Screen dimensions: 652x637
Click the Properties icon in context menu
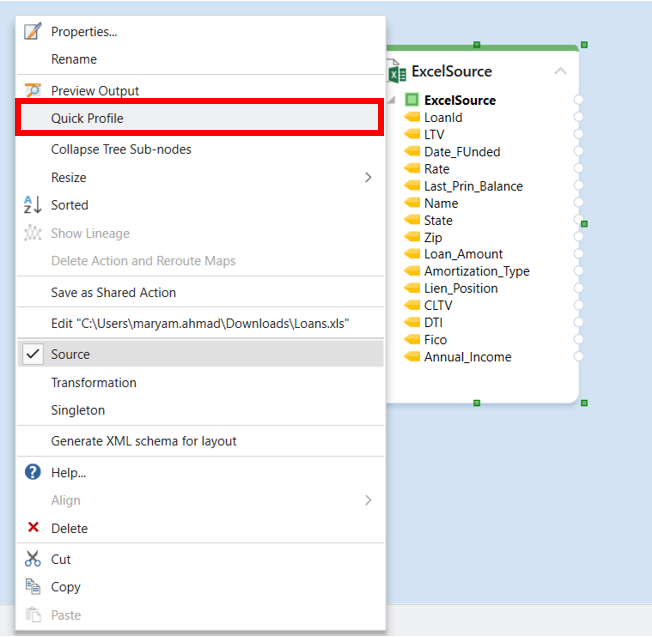pos(32,31)
